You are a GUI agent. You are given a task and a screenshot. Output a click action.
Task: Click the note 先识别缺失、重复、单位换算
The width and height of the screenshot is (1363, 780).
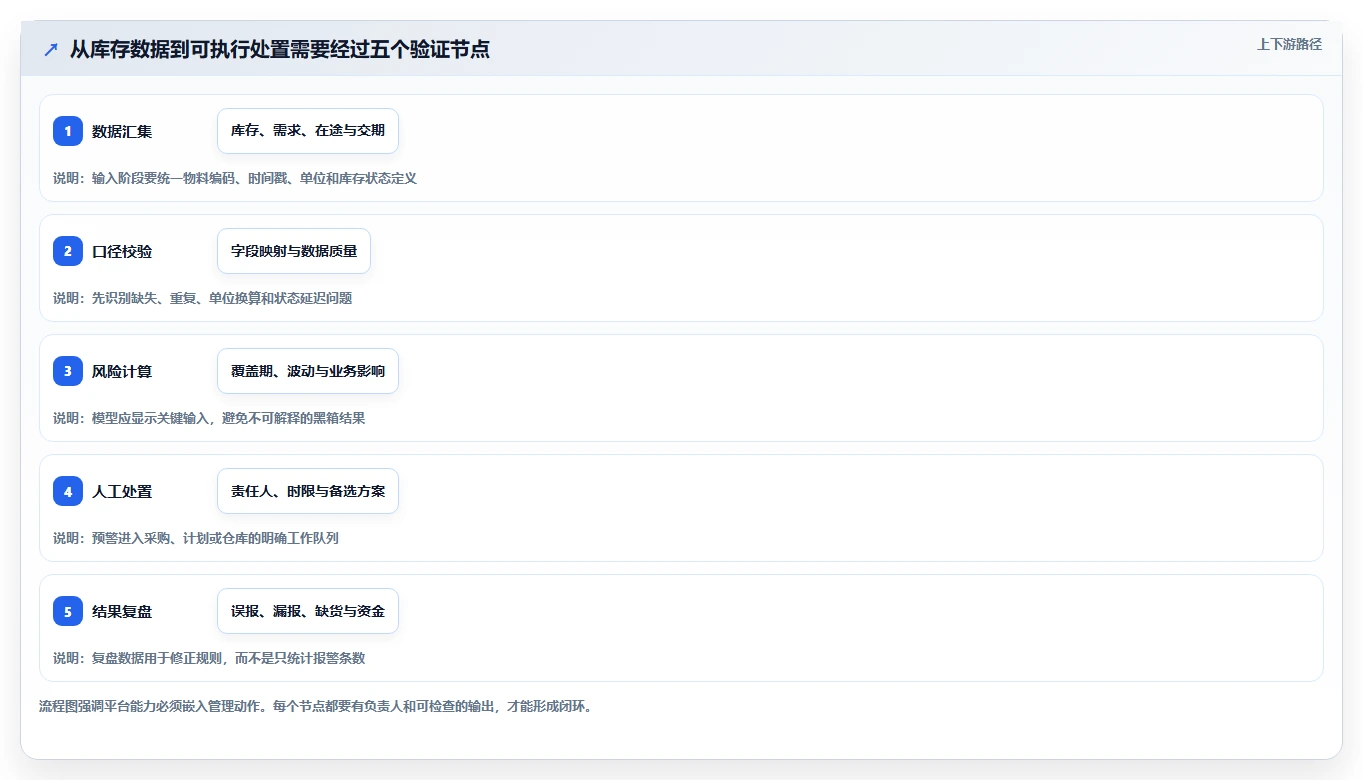[203, 298]
